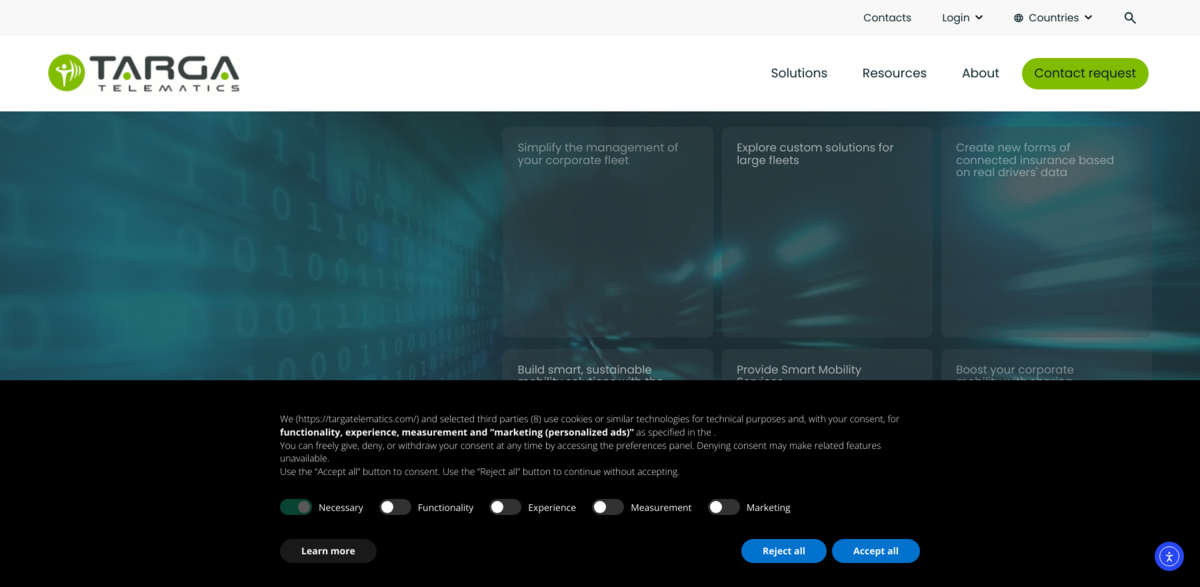Open the Contacts link in top bar
The height and width of the screenshot is (587, 1200).
(x=887, y=18)
